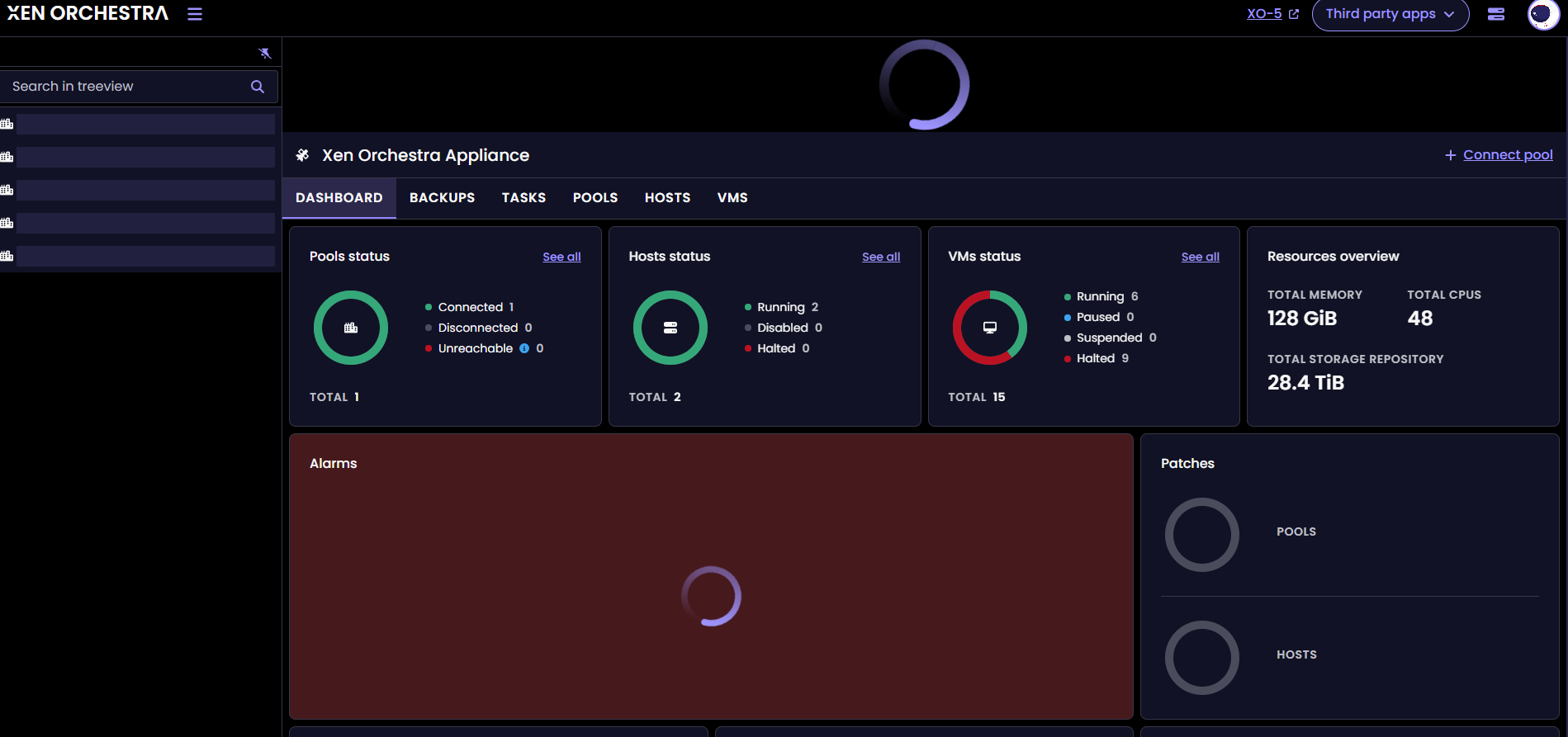Click the treeview search magnifier icon

[258, 87]
